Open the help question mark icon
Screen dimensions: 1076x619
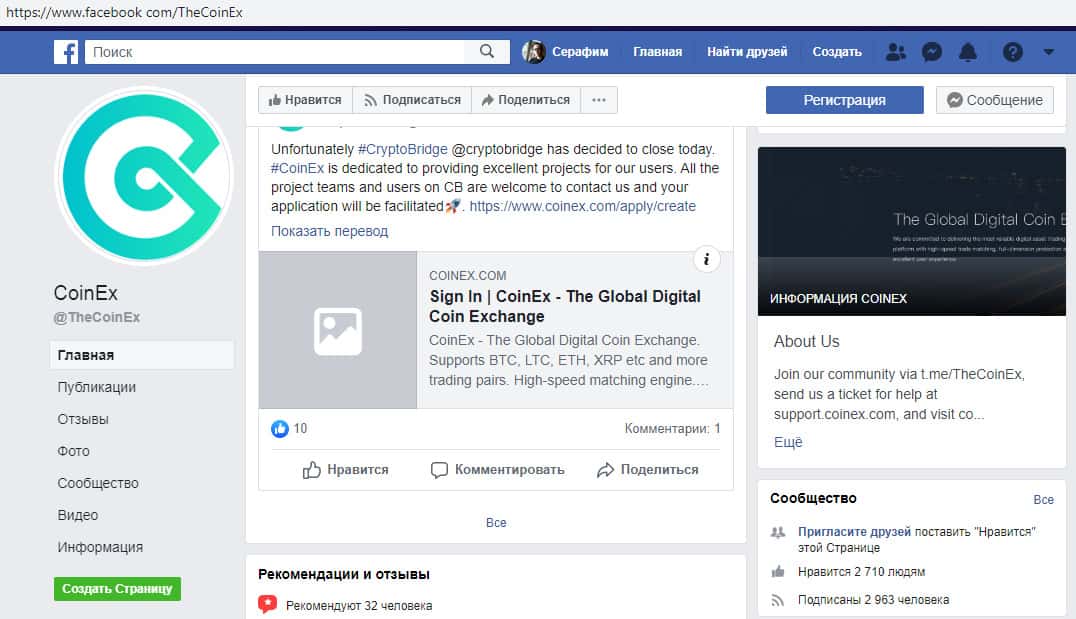pyautogui.click(x=1012, y=51)
